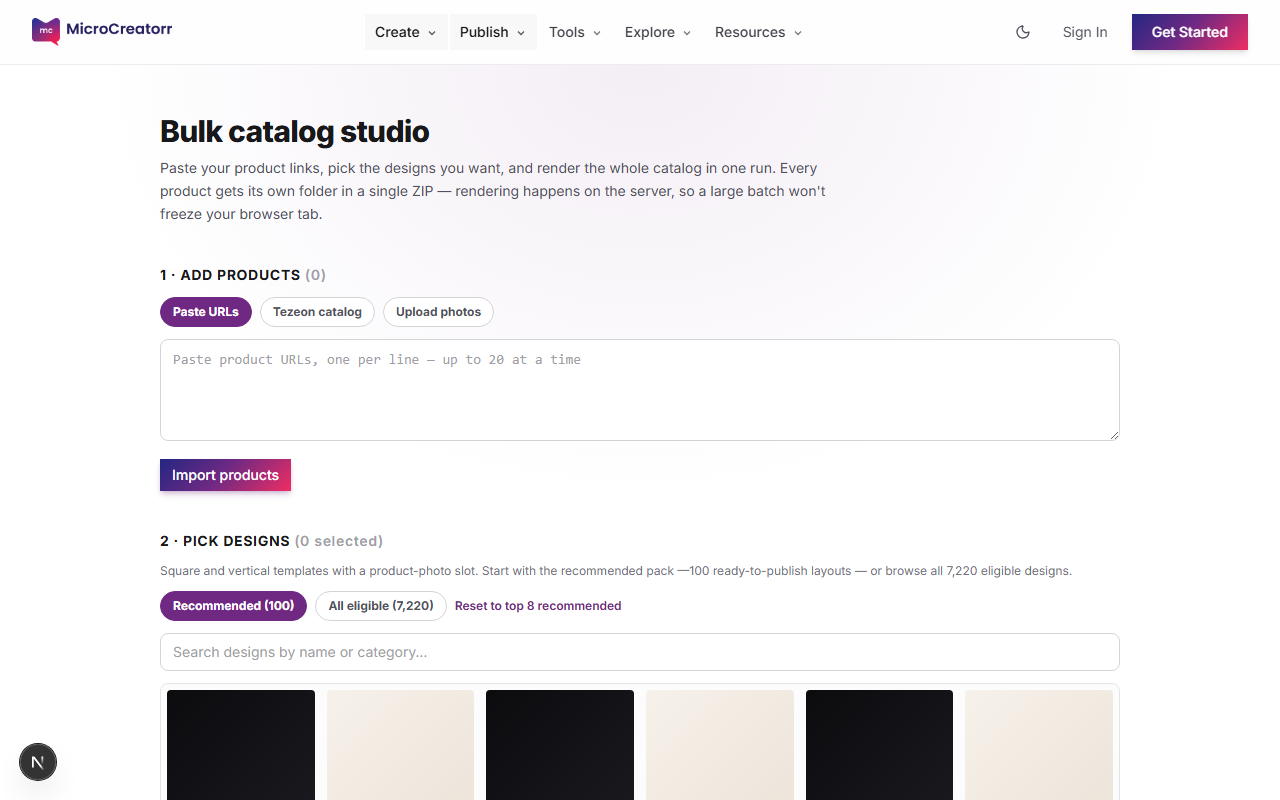Select the last cream design thumbnail
1280x800 pixels.
pyautogui.click(x=1039, y=745)
